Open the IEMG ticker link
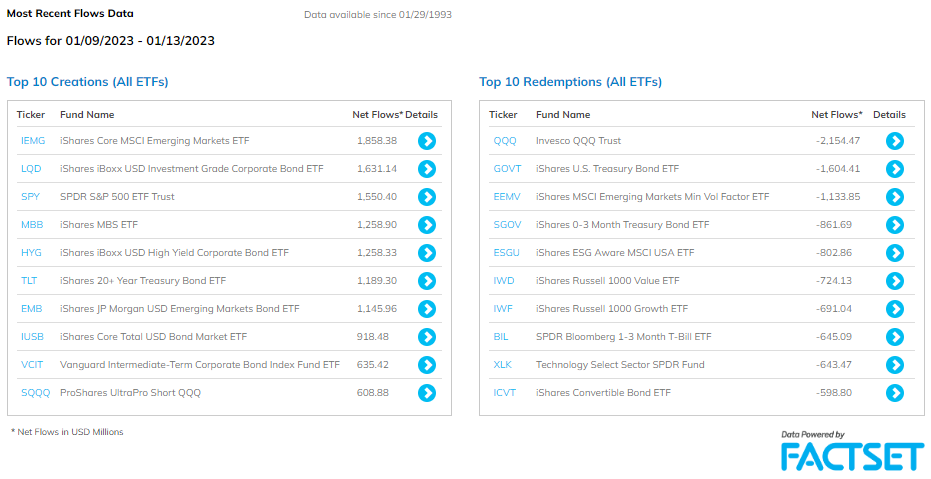This screenshot has height=479, width=931. [x=33, y=141]
